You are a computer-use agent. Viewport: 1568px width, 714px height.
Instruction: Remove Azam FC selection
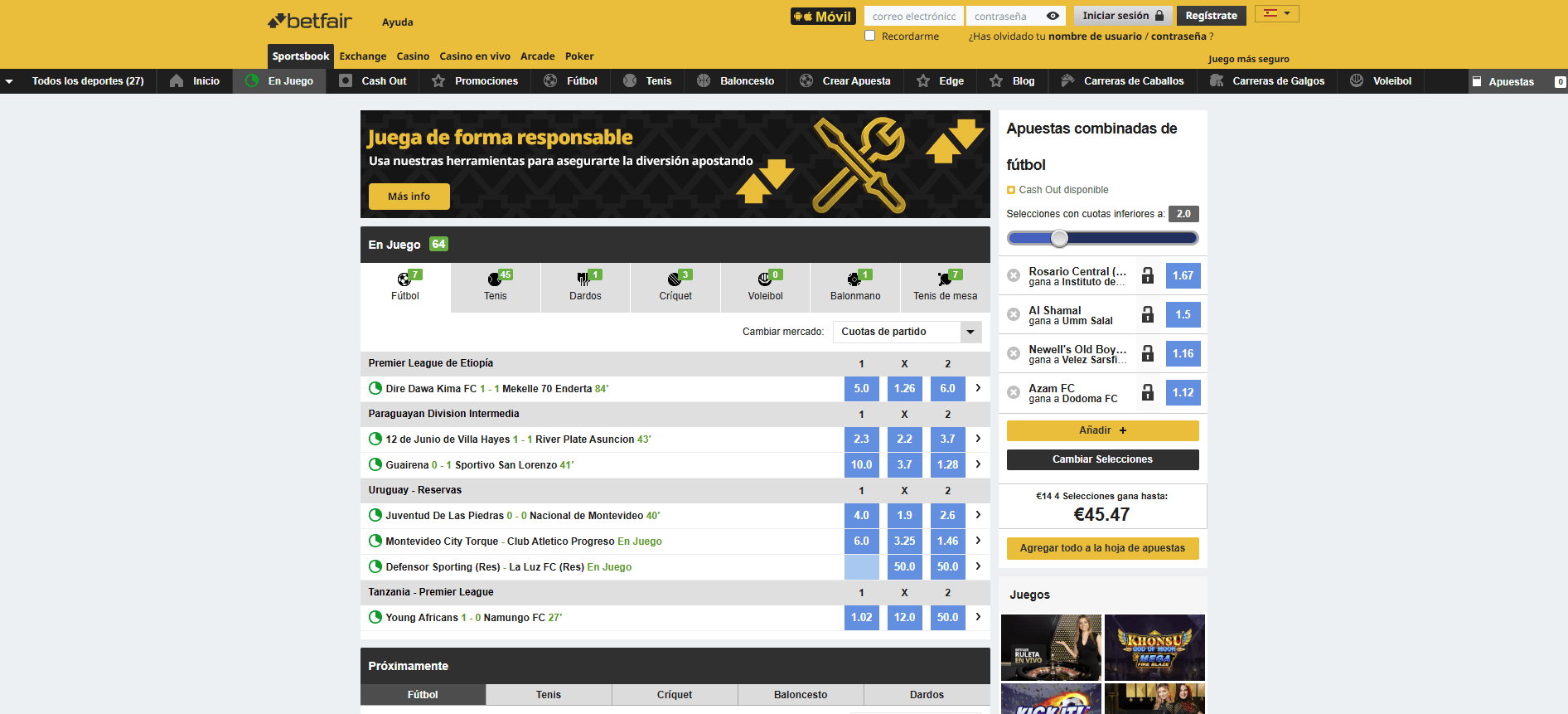(x=1014, y=393)
